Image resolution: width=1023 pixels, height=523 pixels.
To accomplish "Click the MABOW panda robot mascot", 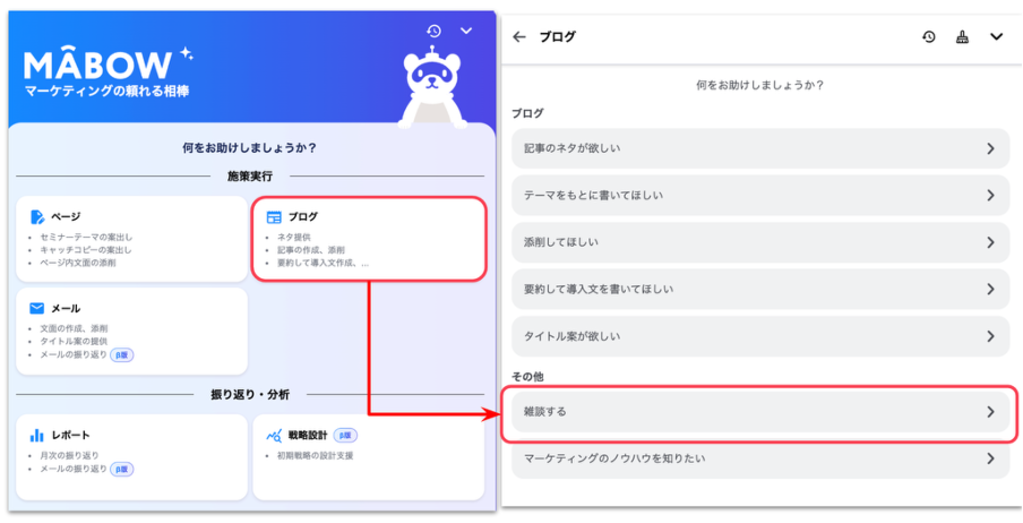I will point(435,88).
